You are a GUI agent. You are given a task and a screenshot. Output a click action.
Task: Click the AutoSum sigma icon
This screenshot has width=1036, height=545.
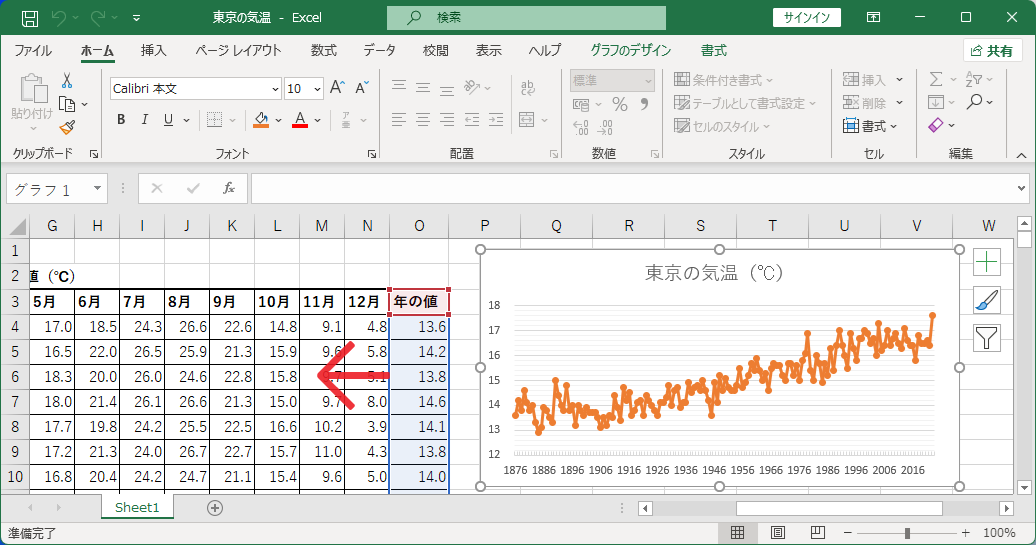[x=936, y=80]
